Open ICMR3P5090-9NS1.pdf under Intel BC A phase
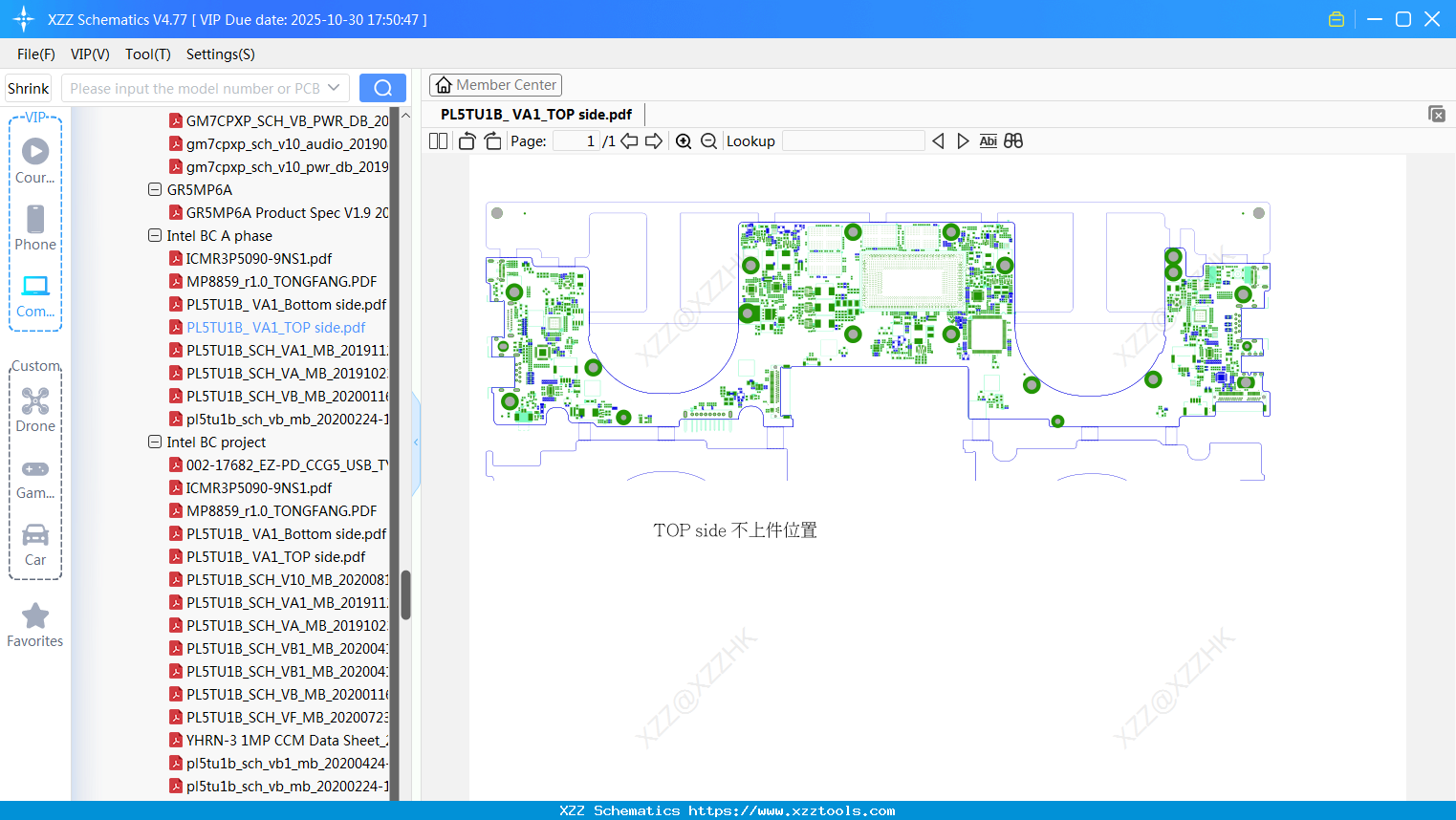 (x=250, y=258)
